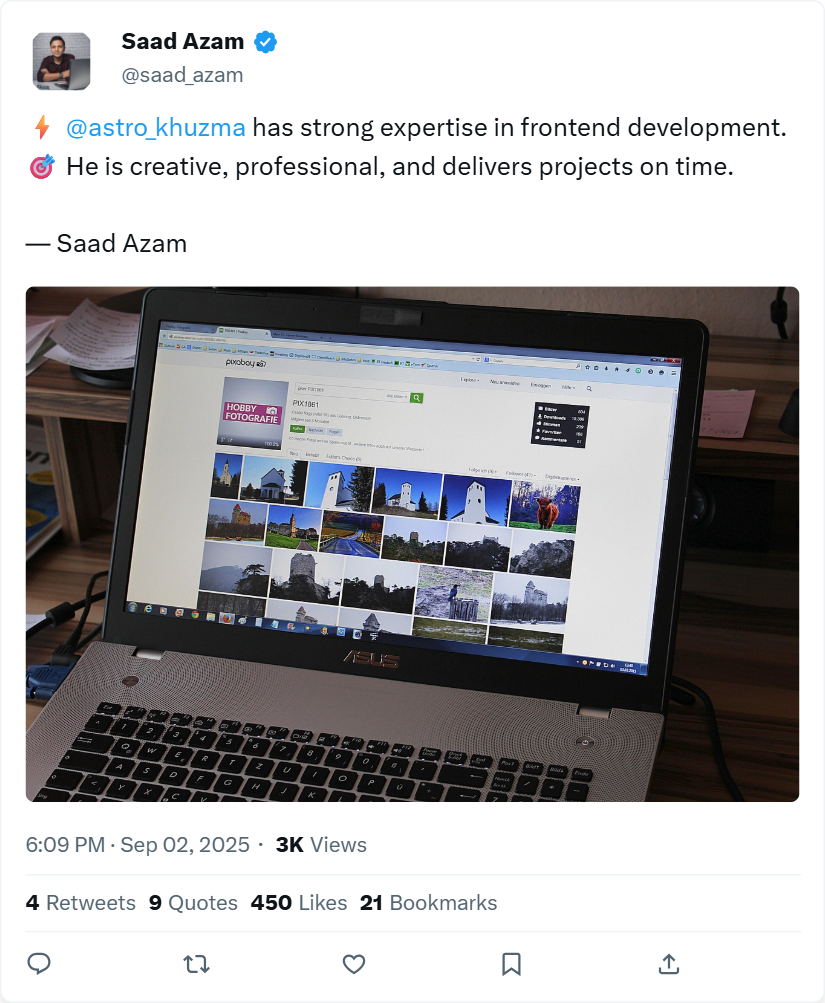Show the 9 Quotes list

coord(193,903)
